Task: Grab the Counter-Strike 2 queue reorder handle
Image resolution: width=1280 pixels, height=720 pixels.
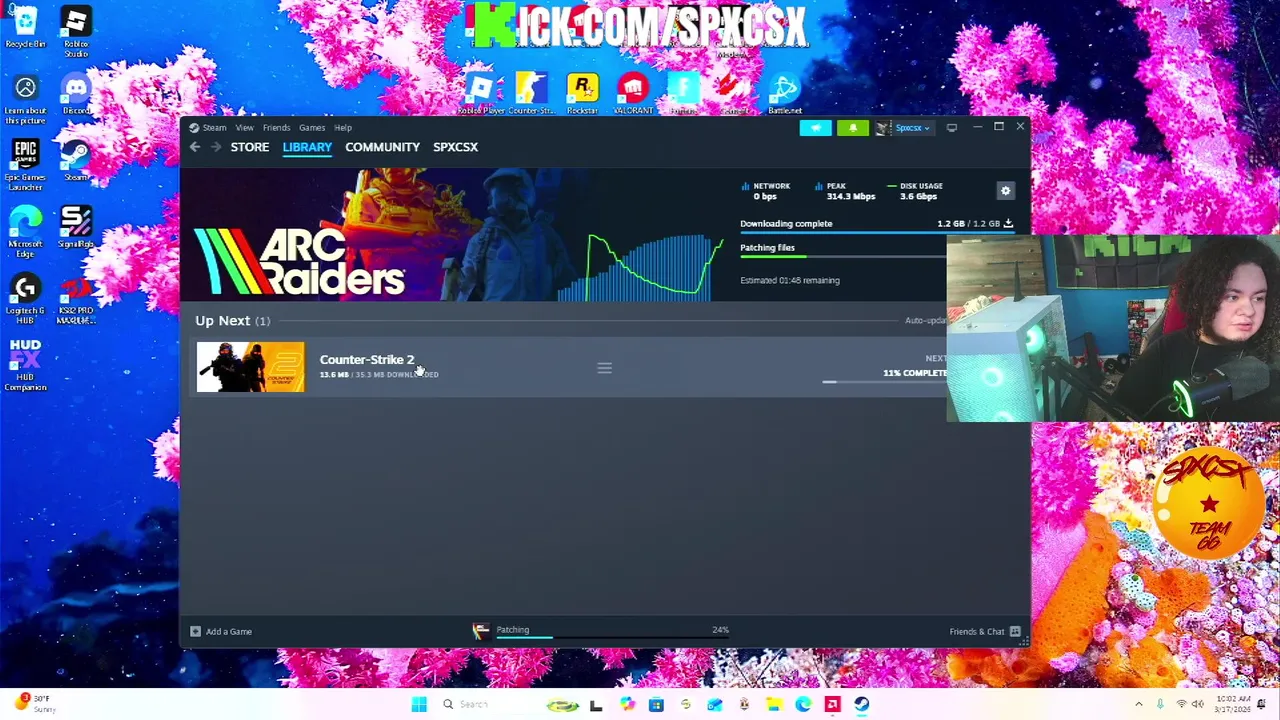Action: click(604, 368)
